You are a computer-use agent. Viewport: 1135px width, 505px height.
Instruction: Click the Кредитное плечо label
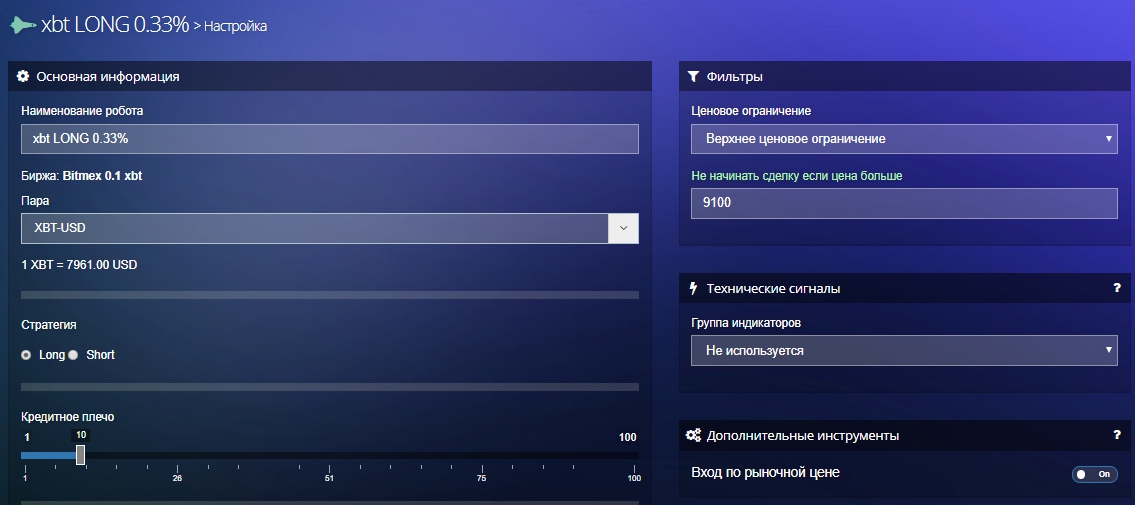(68, 417)
